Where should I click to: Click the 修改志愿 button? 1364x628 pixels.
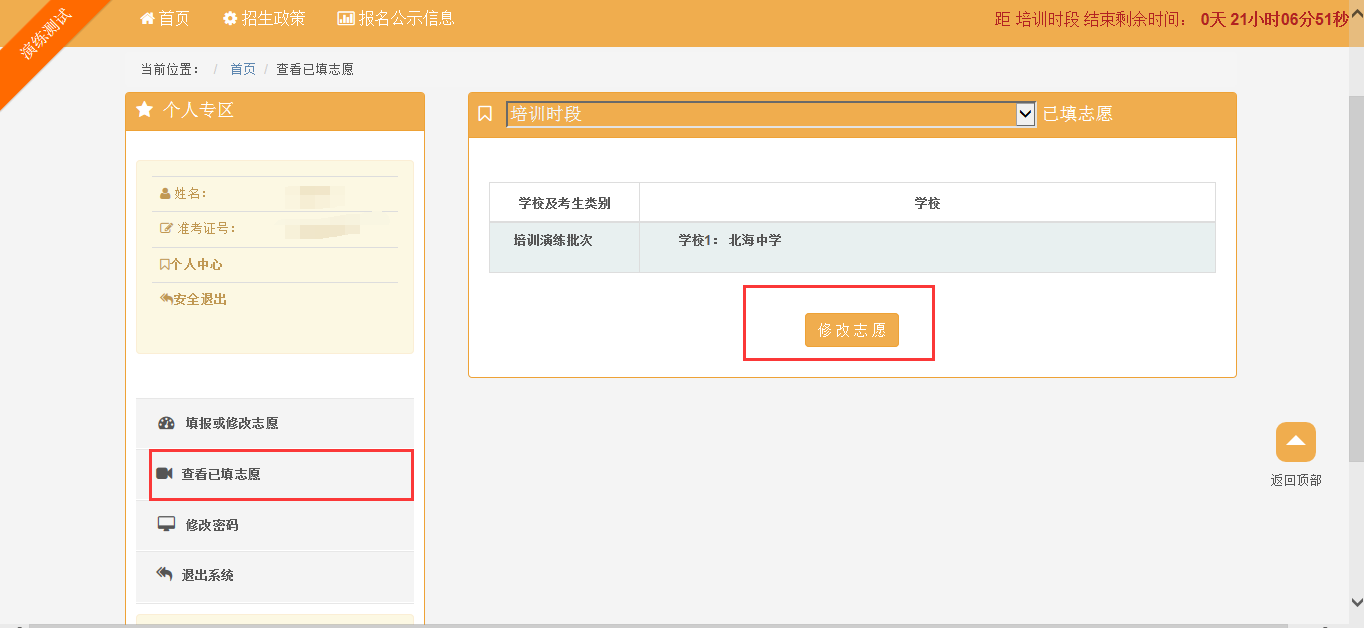click(x=851, y=330)
